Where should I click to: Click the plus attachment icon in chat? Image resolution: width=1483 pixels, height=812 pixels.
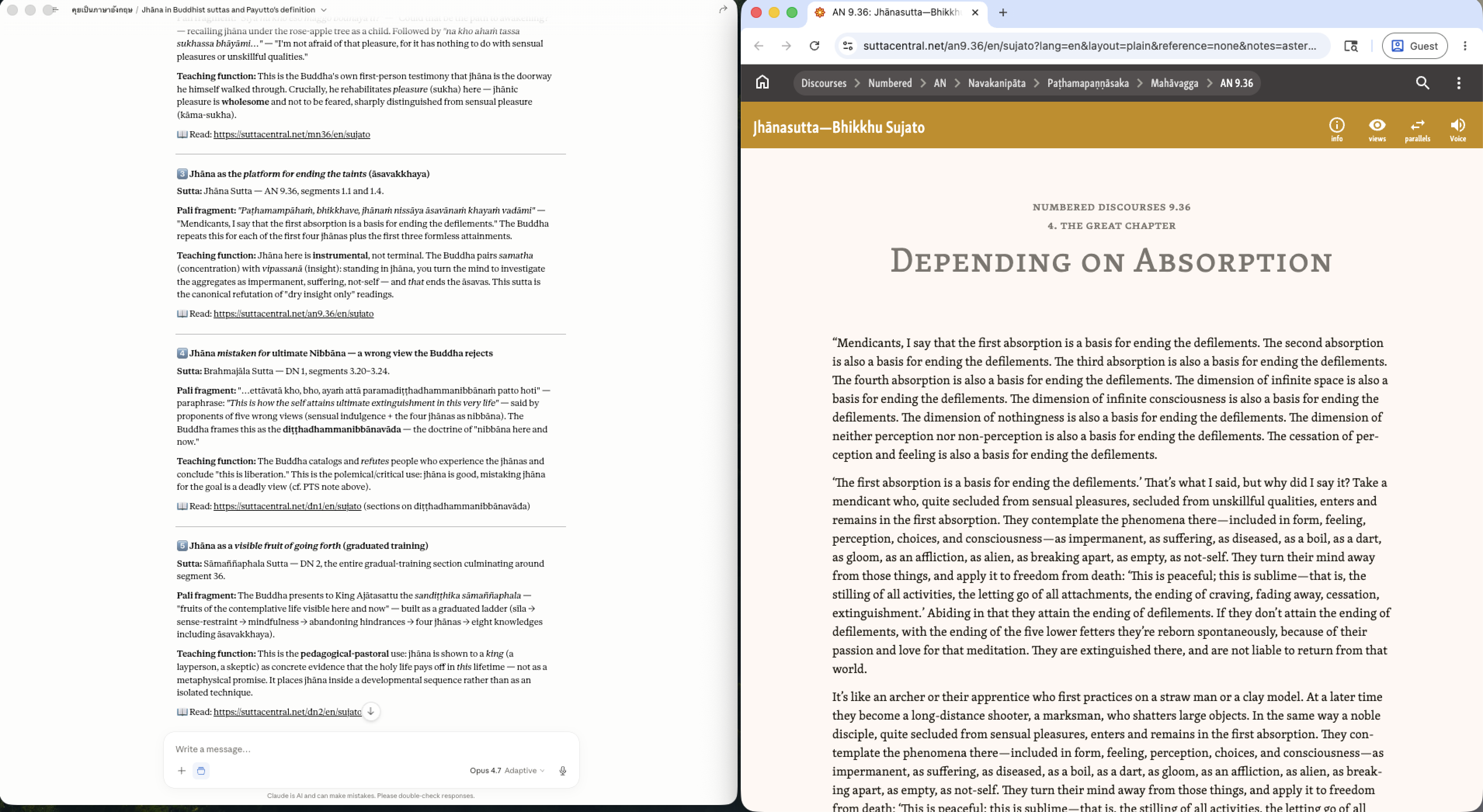coord(181,770)
